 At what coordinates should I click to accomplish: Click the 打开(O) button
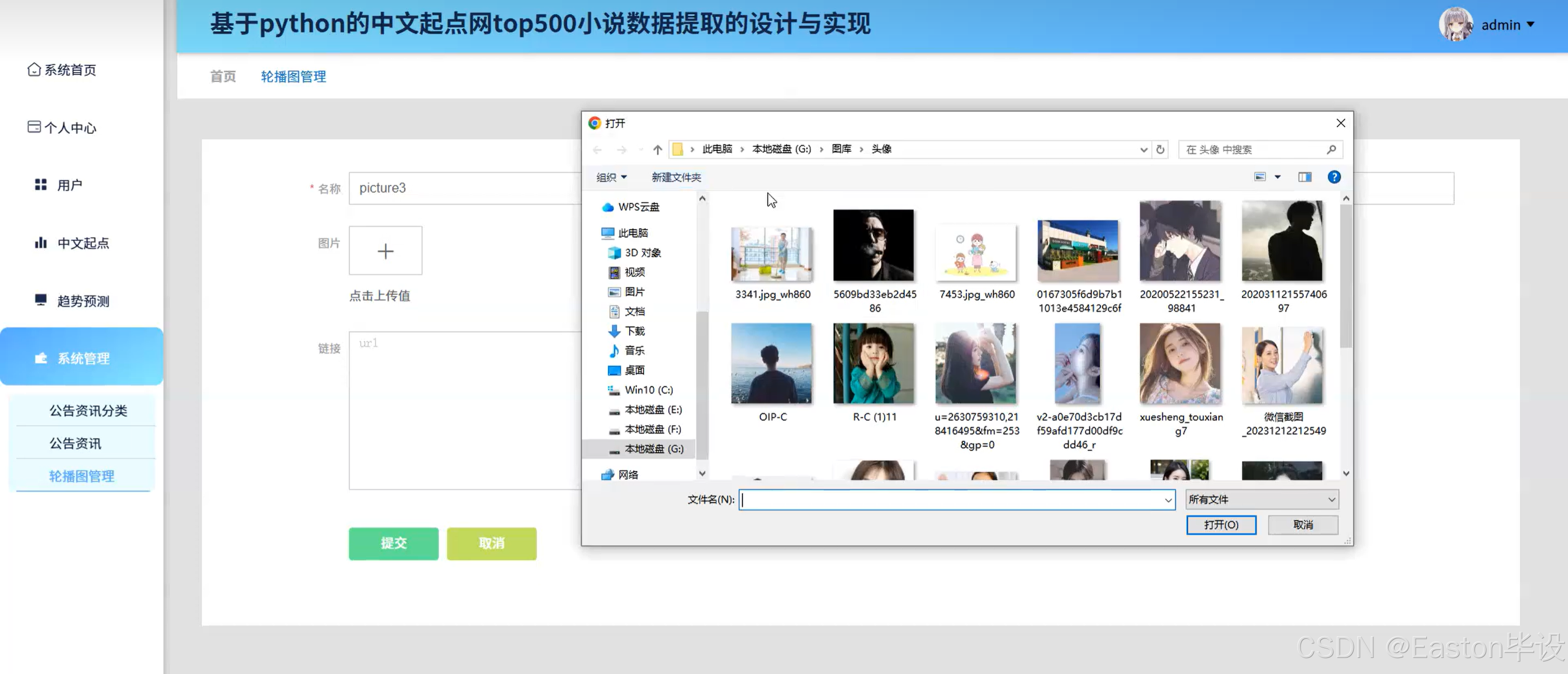point(1221,525)
